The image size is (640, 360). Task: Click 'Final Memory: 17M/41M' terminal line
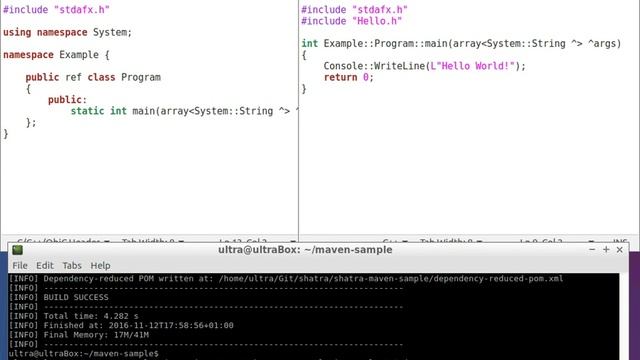click(79, 335)
